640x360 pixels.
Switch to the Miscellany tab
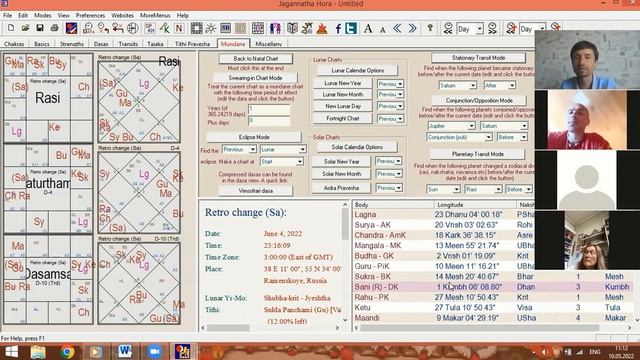(269, 44)
